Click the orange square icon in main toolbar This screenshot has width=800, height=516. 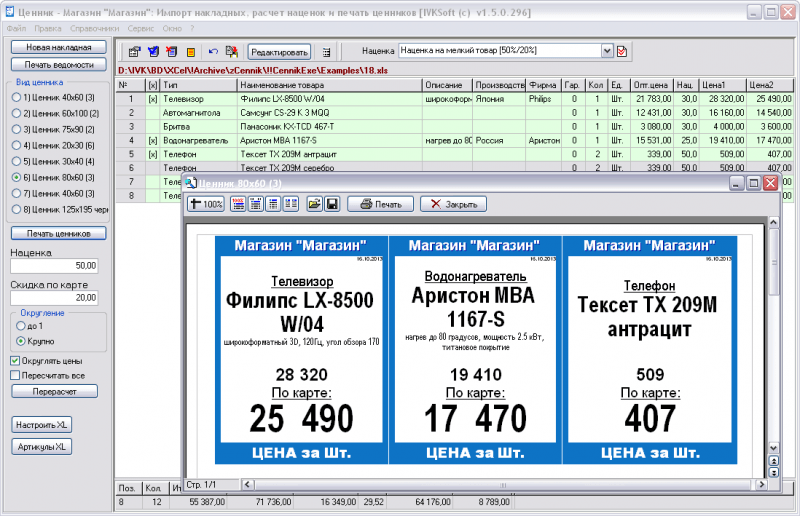[190, 51]
